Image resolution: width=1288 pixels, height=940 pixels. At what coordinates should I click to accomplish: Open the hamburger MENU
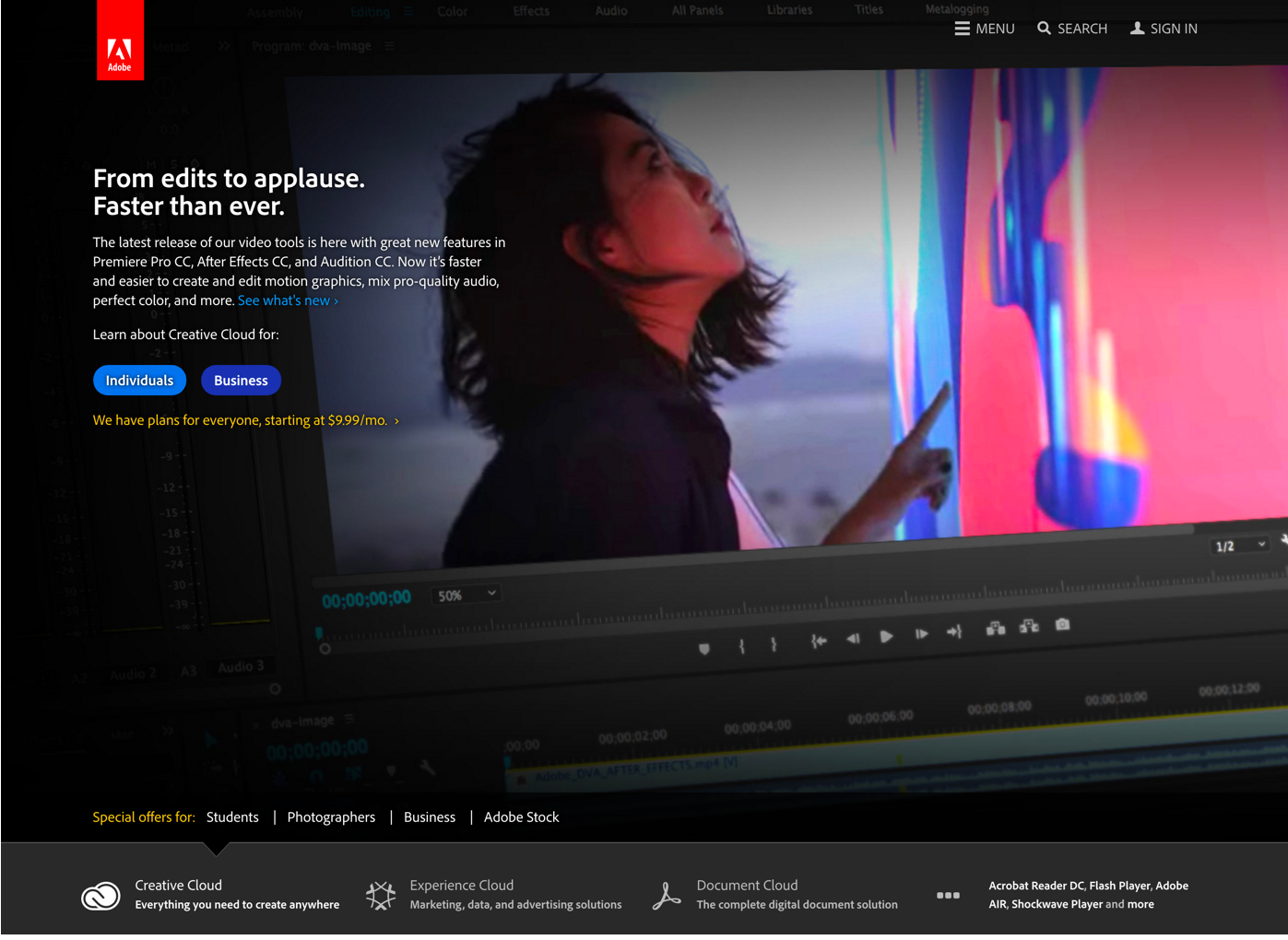click(962, 29)
